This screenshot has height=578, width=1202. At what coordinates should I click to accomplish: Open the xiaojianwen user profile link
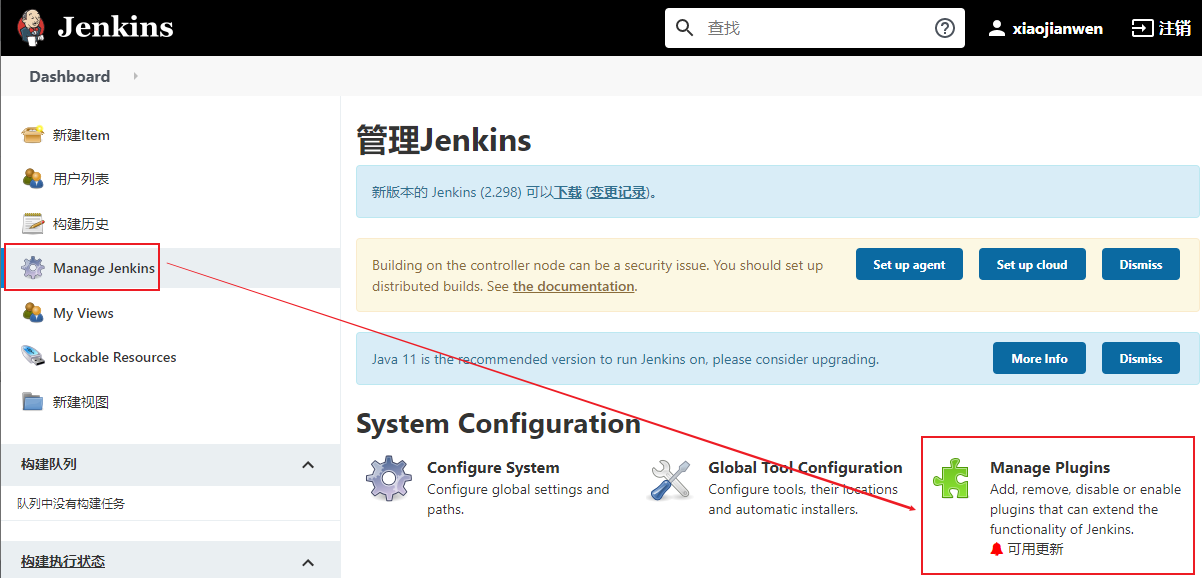click(x=1058, y=28)
